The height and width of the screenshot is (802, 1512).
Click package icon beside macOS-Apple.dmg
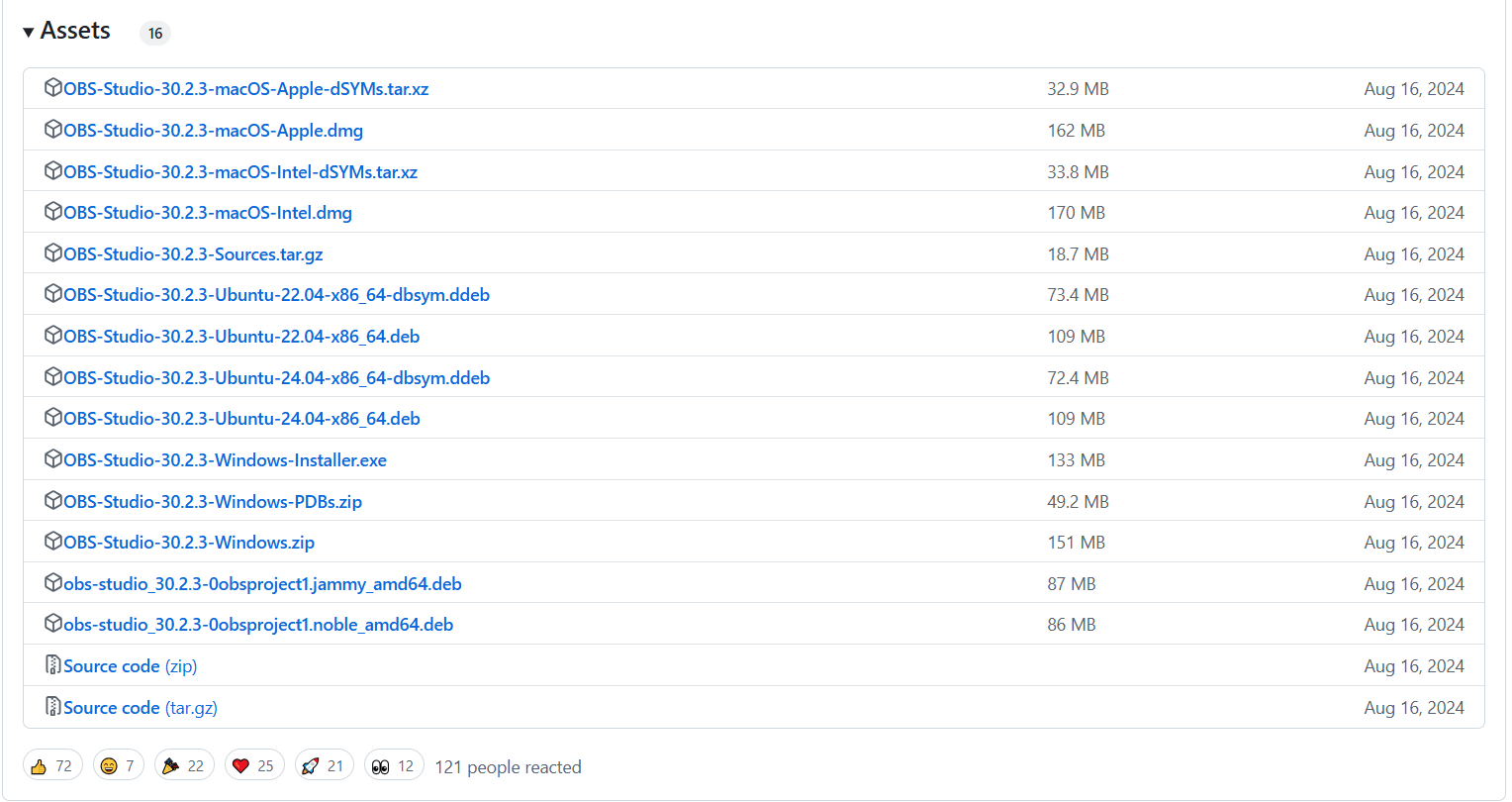coord(53,130)
